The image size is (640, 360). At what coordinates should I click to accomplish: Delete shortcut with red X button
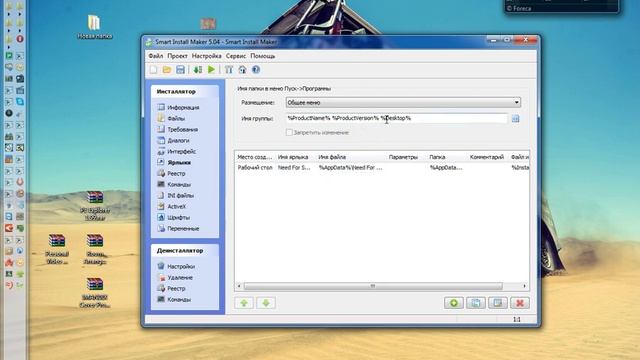[x=520, y=303]
